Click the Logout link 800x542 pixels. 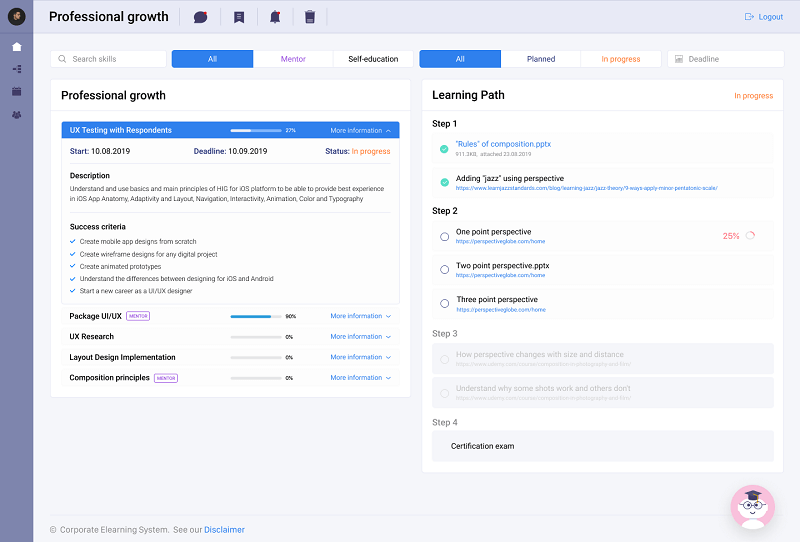770,17
